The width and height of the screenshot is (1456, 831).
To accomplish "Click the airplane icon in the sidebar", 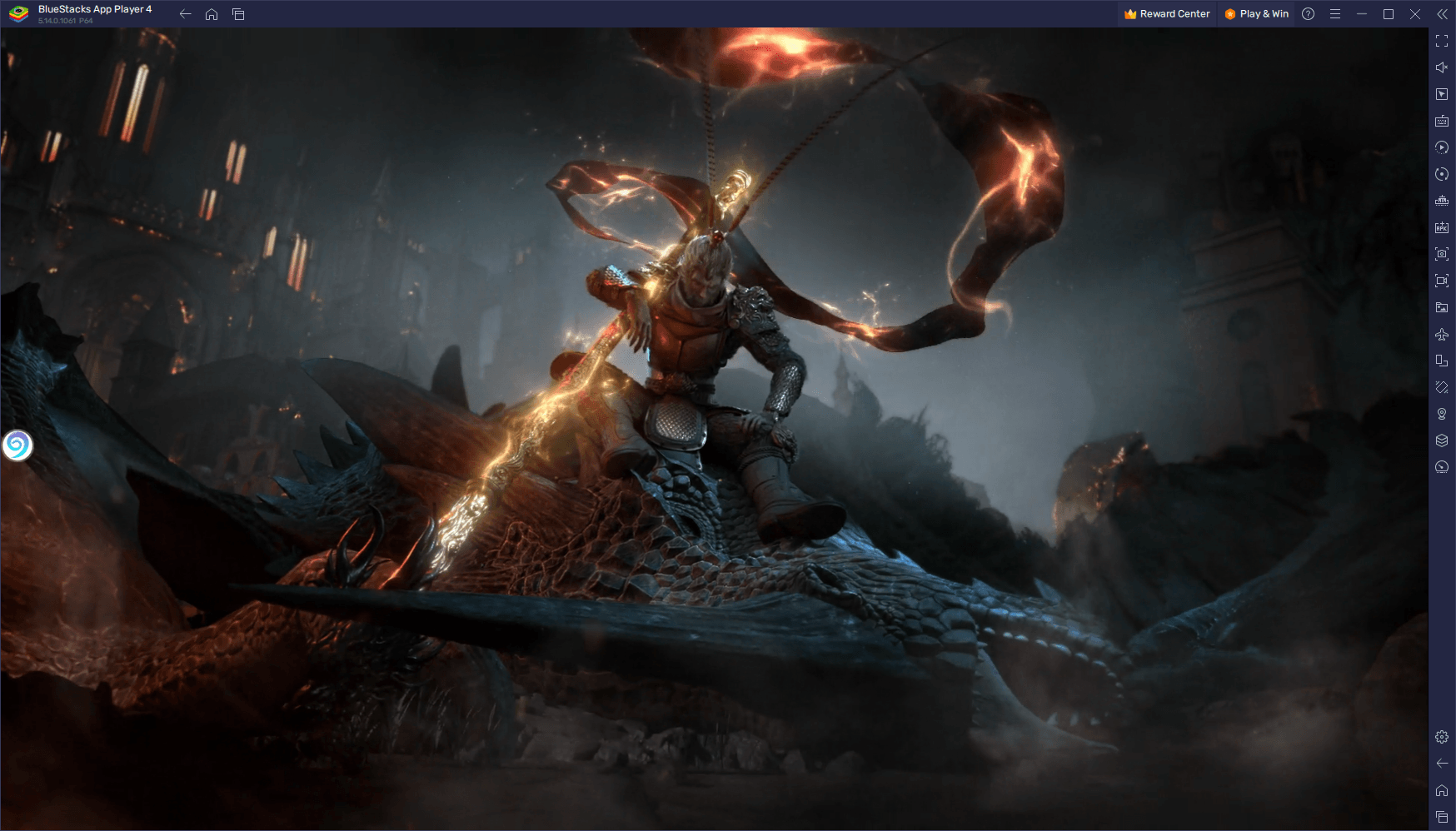I will (x=1442, y=334).
